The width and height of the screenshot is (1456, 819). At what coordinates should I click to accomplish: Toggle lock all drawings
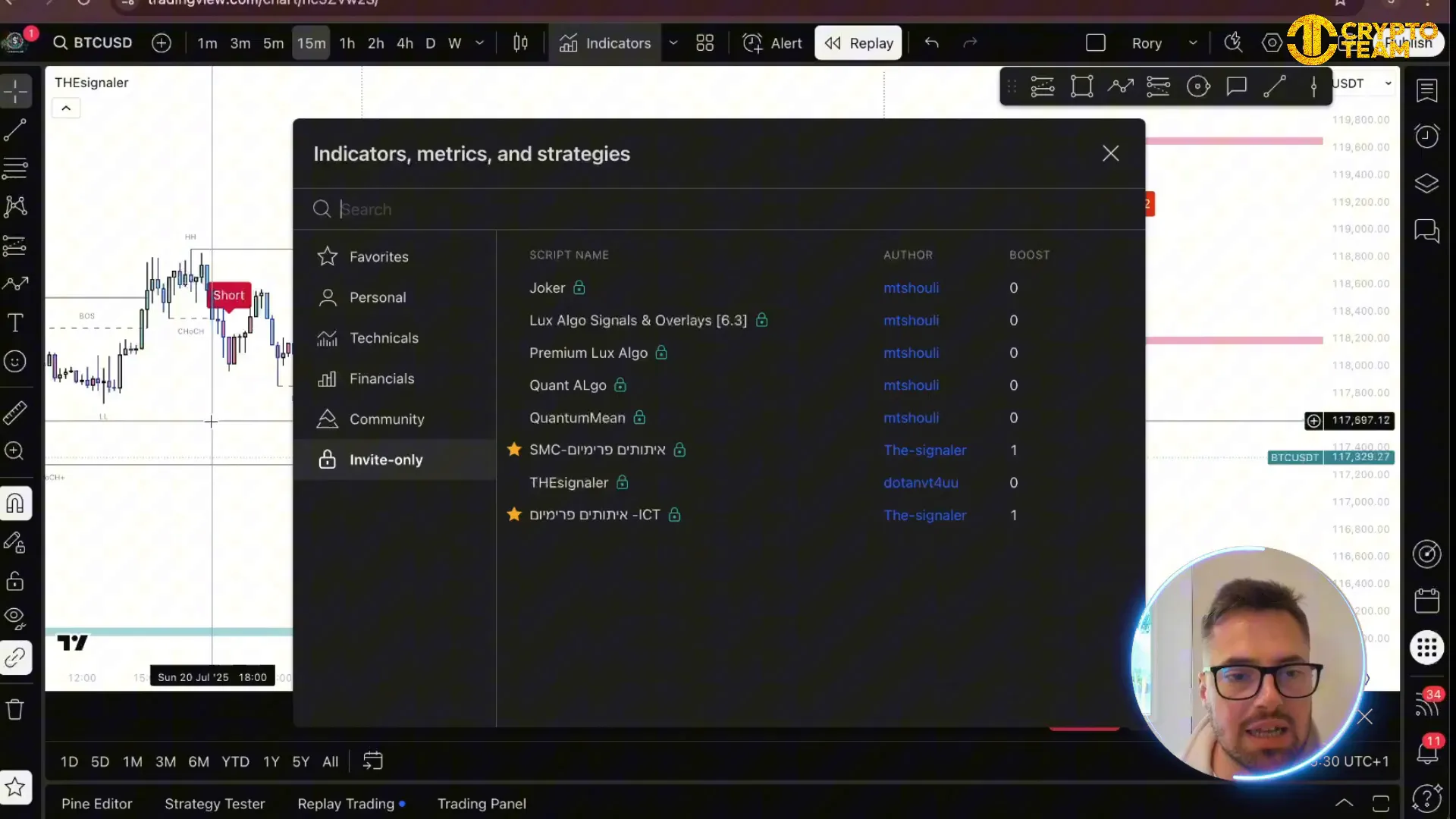15,581
